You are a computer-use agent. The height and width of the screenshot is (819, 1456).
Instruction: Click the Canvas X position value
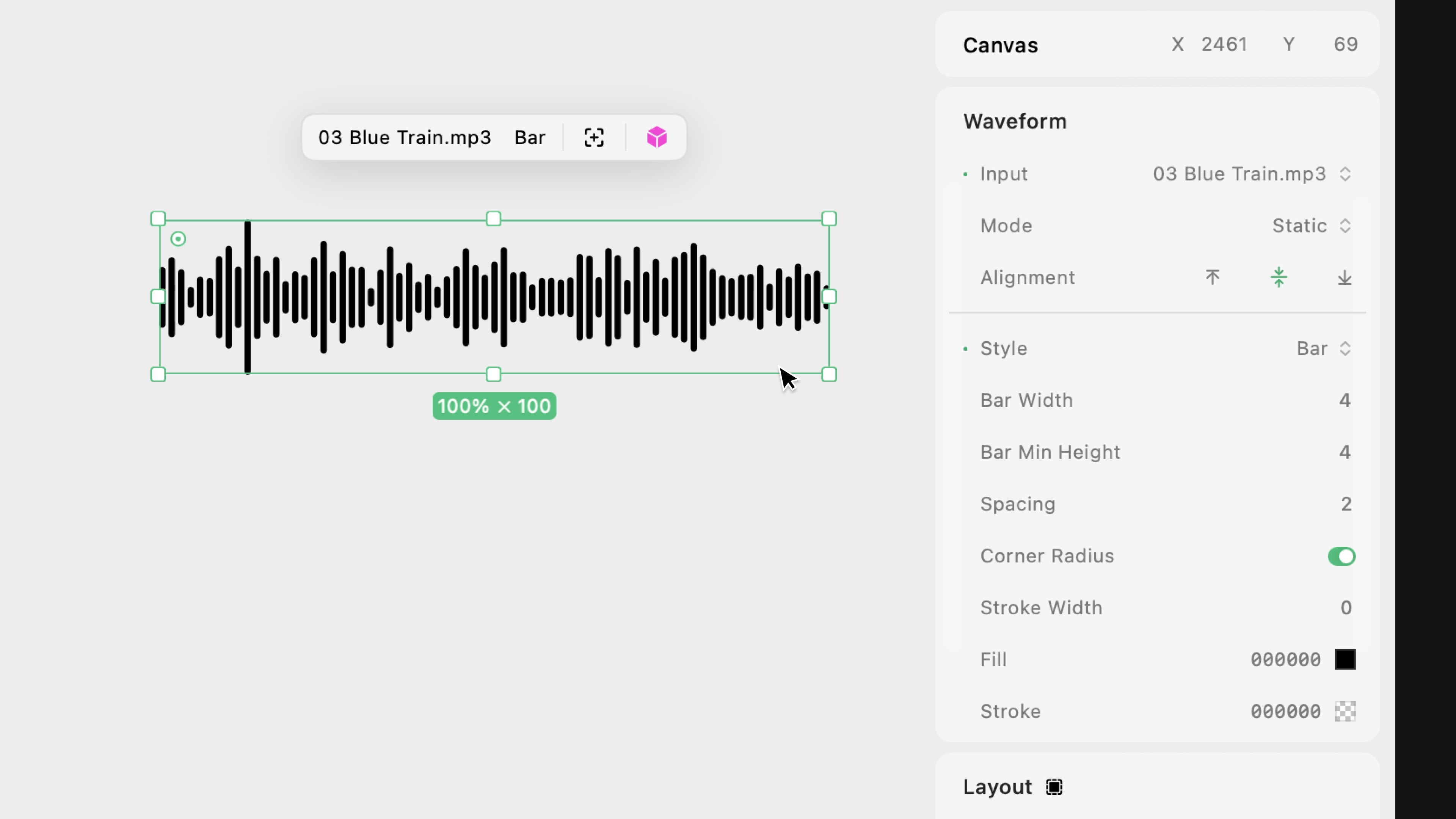coord(1224,45)
